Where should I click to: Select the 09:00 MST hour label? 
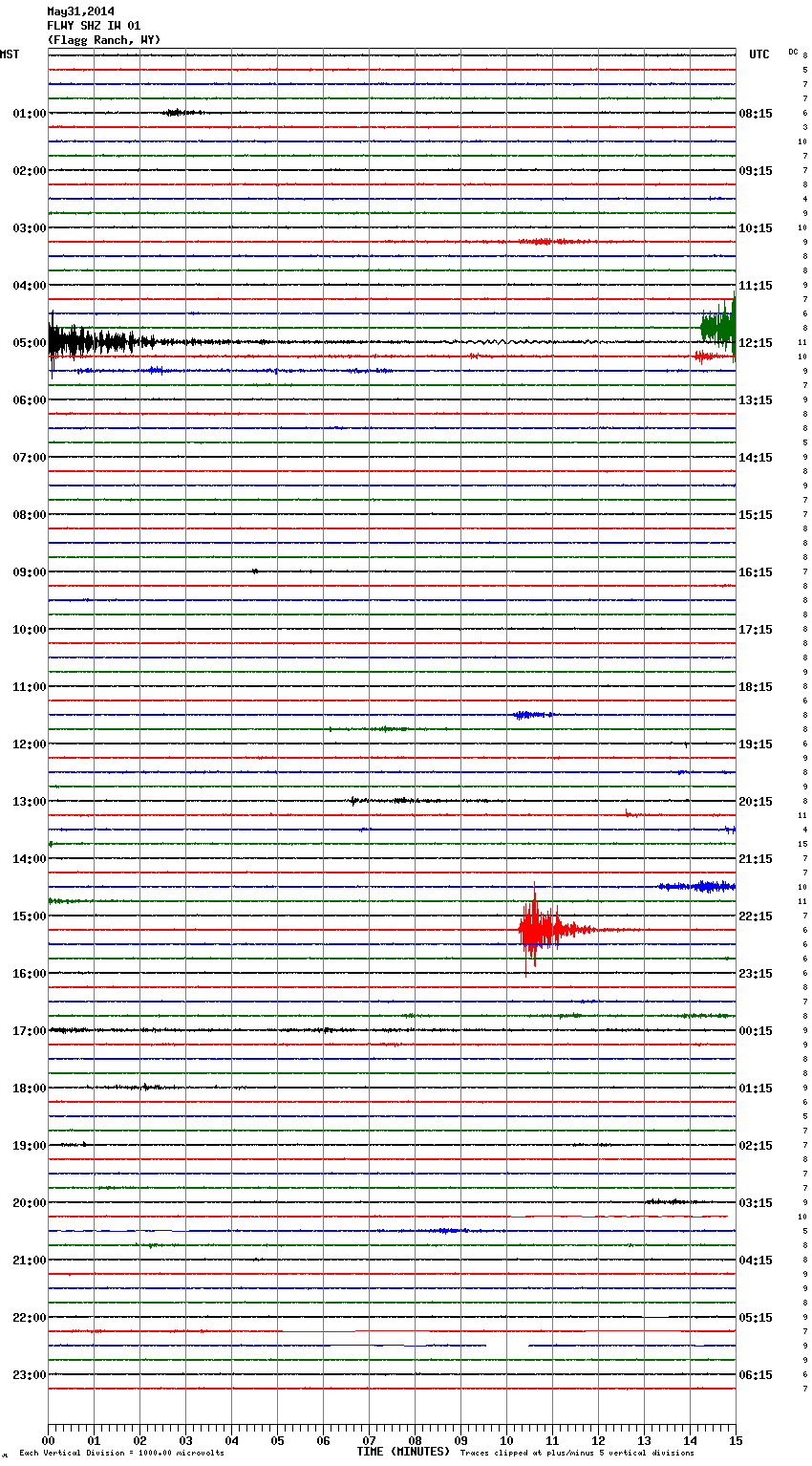click(x=30, y=572)
